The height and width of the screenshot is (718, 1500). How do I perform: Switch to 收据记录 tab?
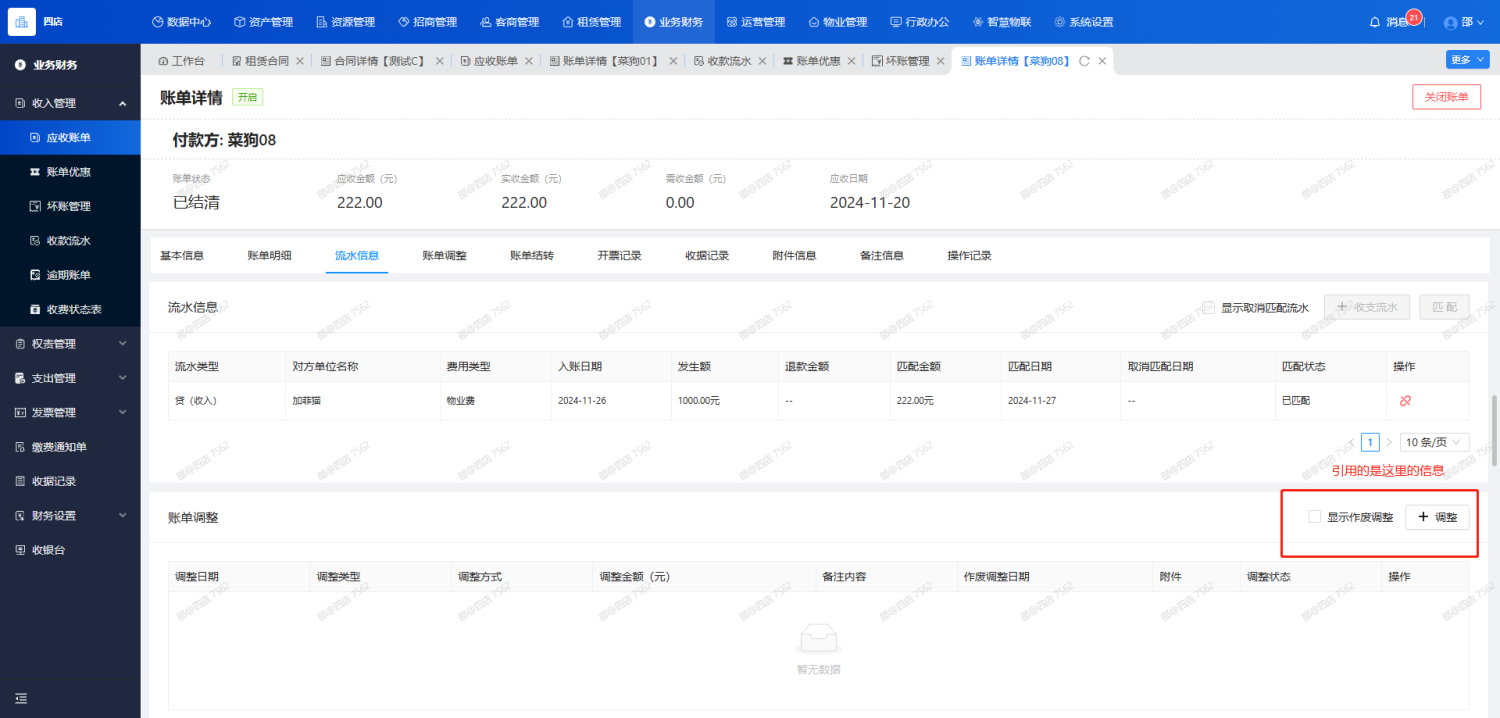point(707,256)
